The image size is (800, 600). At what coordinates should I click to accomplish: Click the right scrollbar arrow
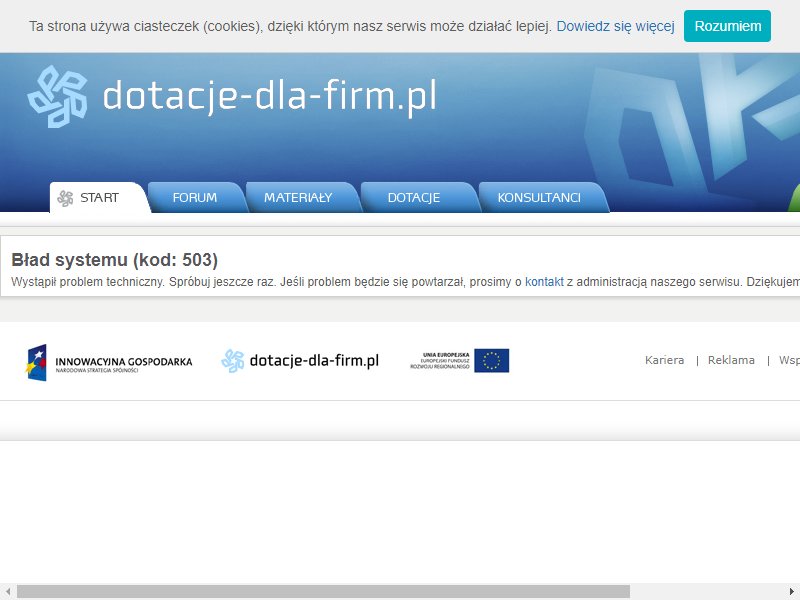(792, 592)
